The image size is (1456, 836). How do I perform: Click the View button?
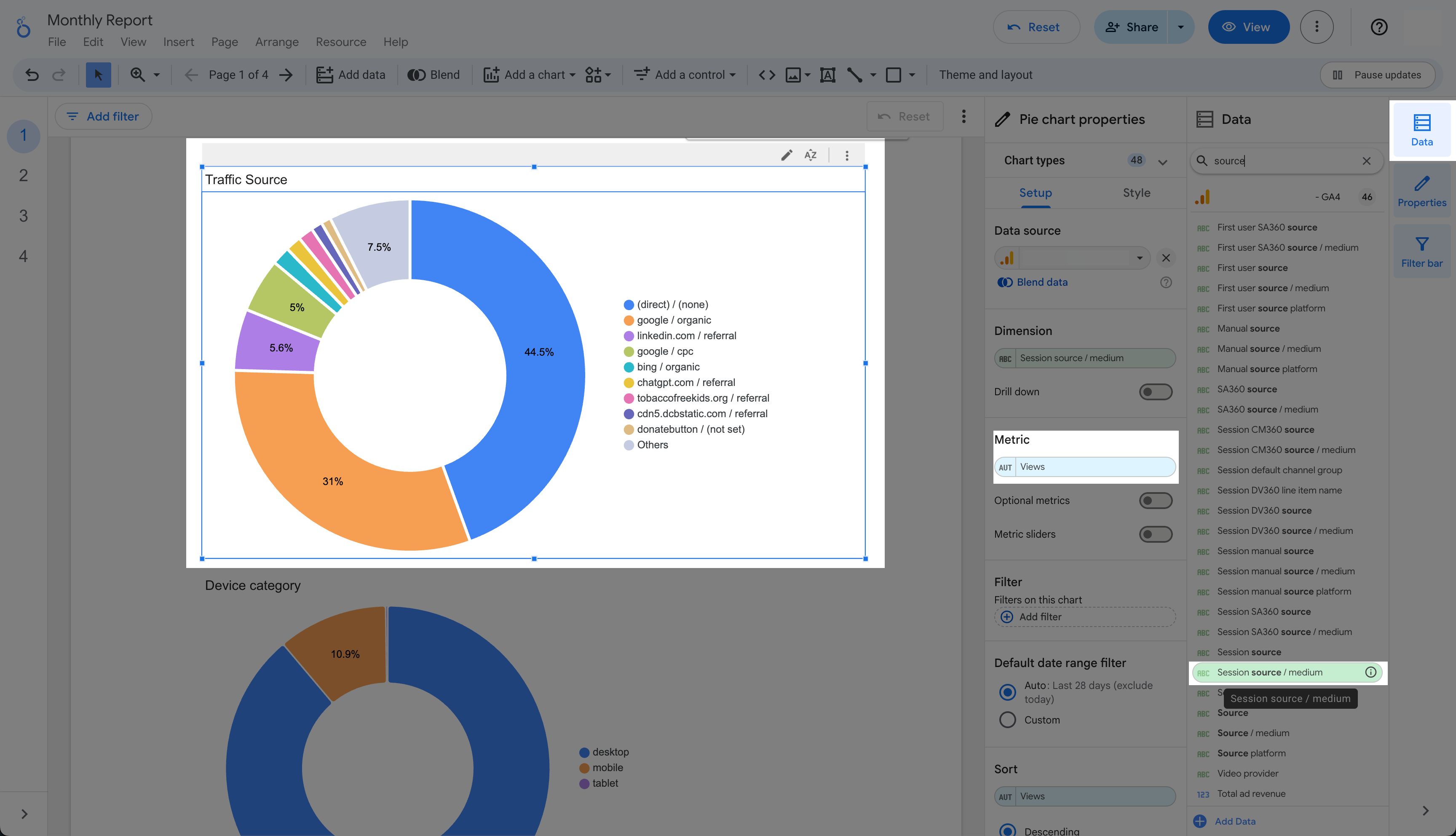click(x=1248, y=27)
